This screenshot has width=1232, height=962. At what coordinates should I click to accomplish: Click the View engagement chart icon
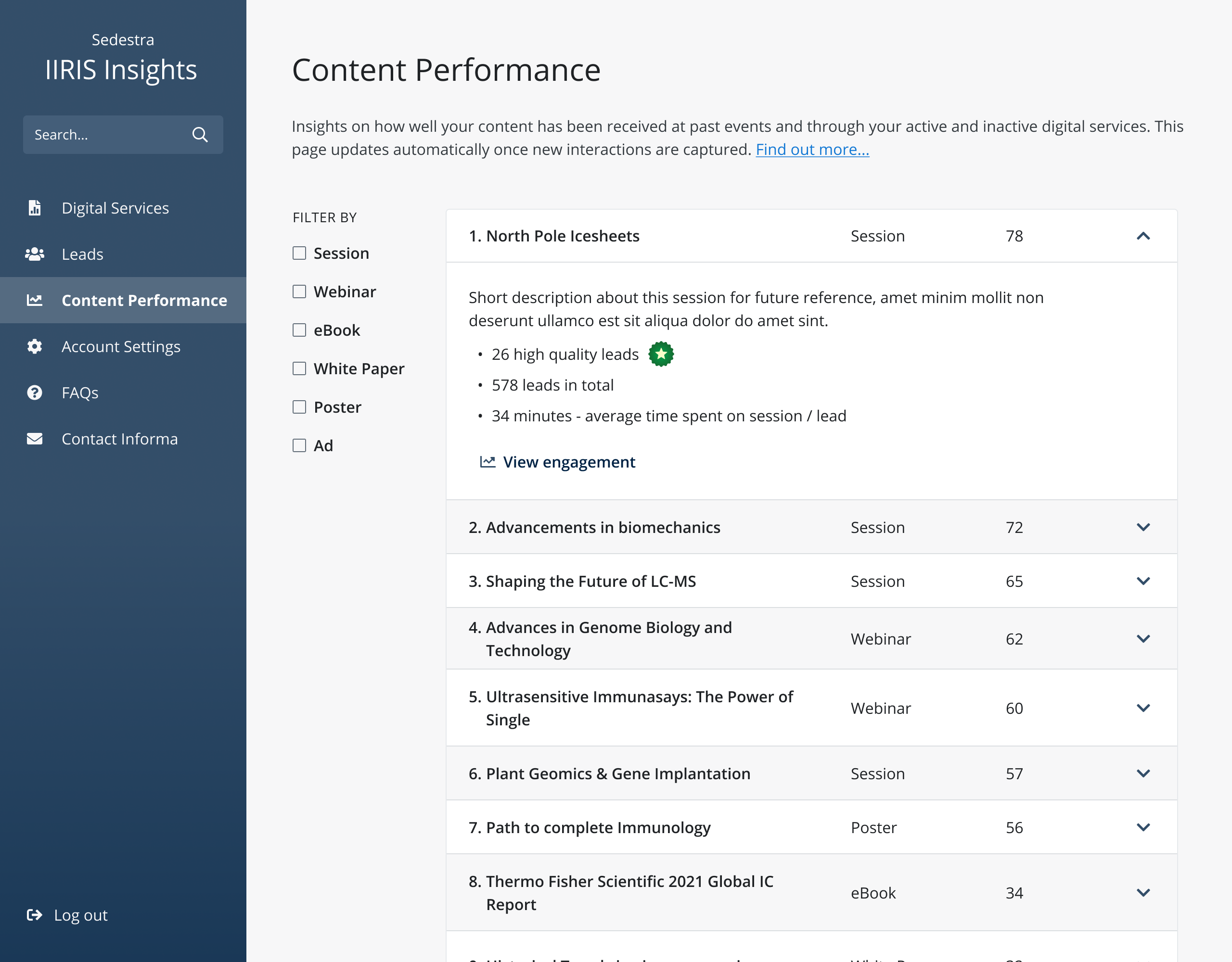tap(488, 462)
